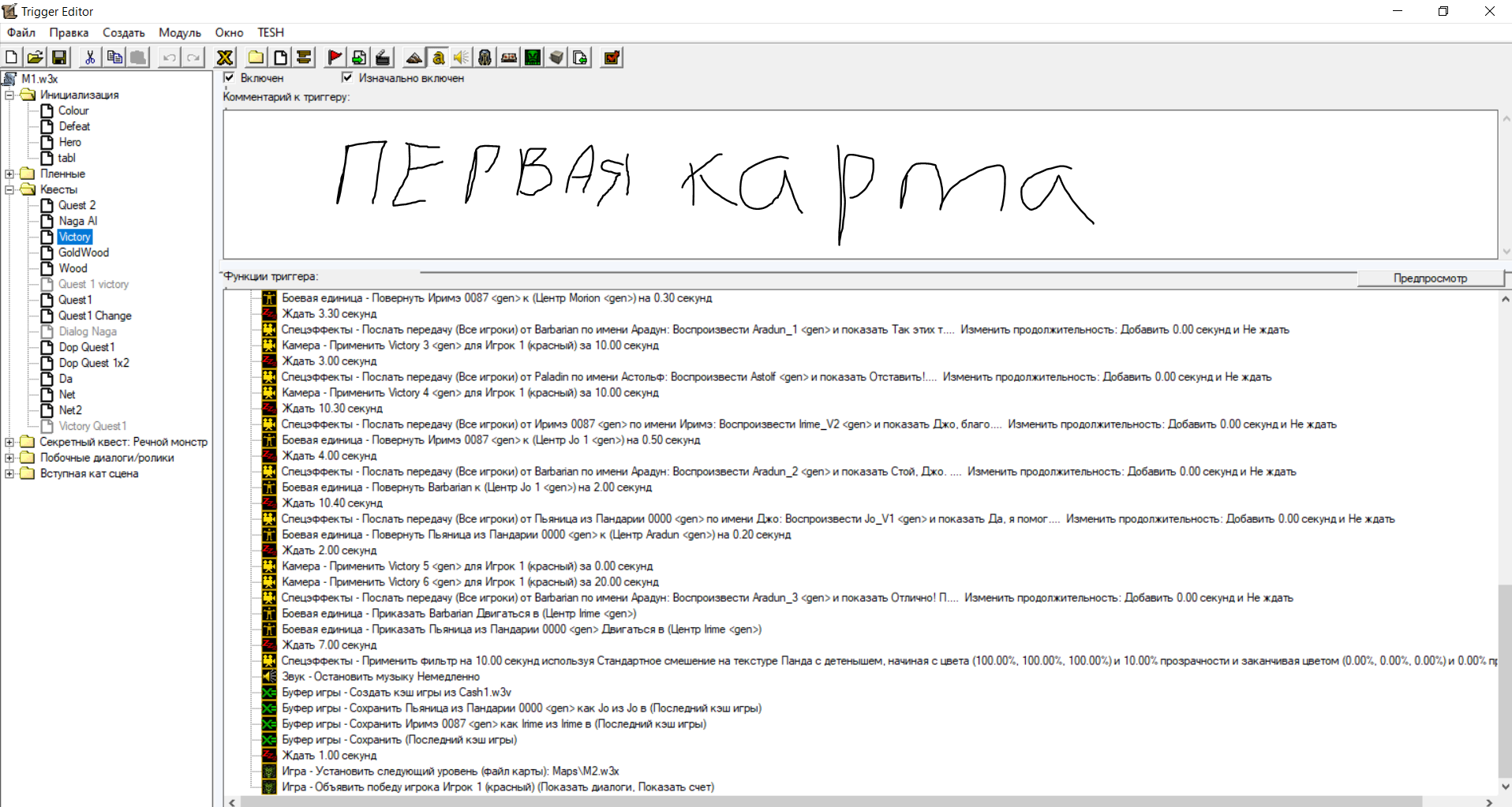1512x807 pixels.
Task: Add a new condition with the green arrow icon
Action: click(x=359, y=58)
